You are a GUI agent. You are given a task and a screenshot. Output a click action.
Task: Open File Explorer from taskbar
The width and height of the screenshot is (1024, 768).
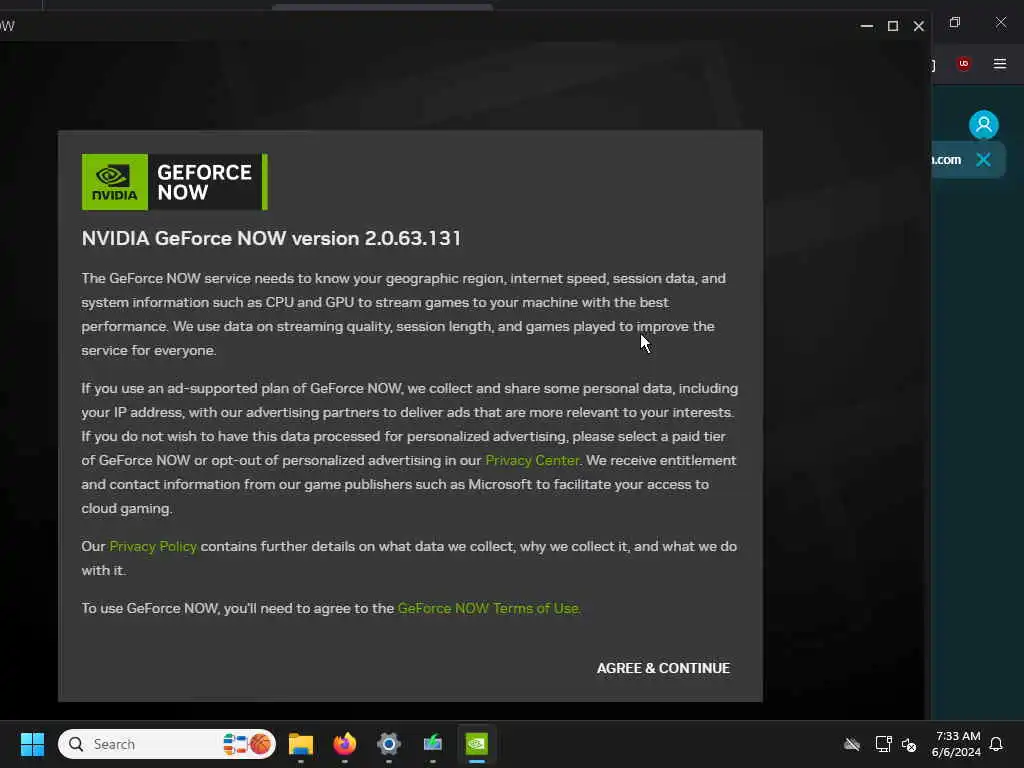[300, 744]
